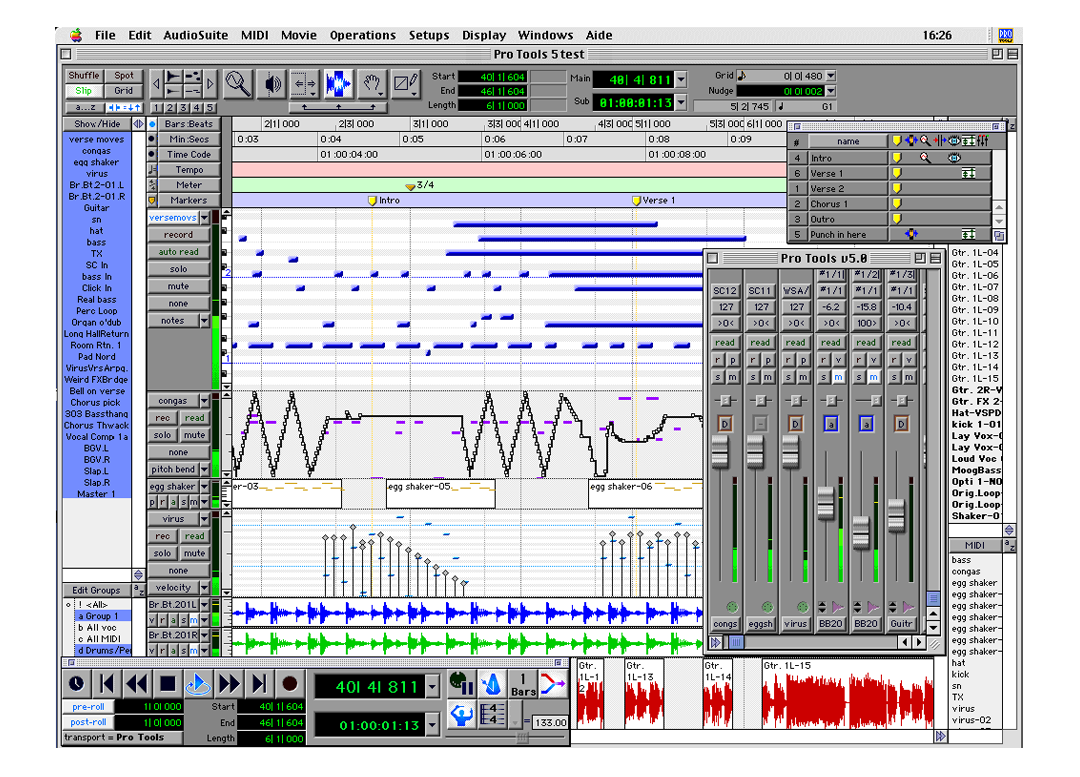Click the Go to End transport button
Screen dimensions: 1080x777
(x=259, y=684)
